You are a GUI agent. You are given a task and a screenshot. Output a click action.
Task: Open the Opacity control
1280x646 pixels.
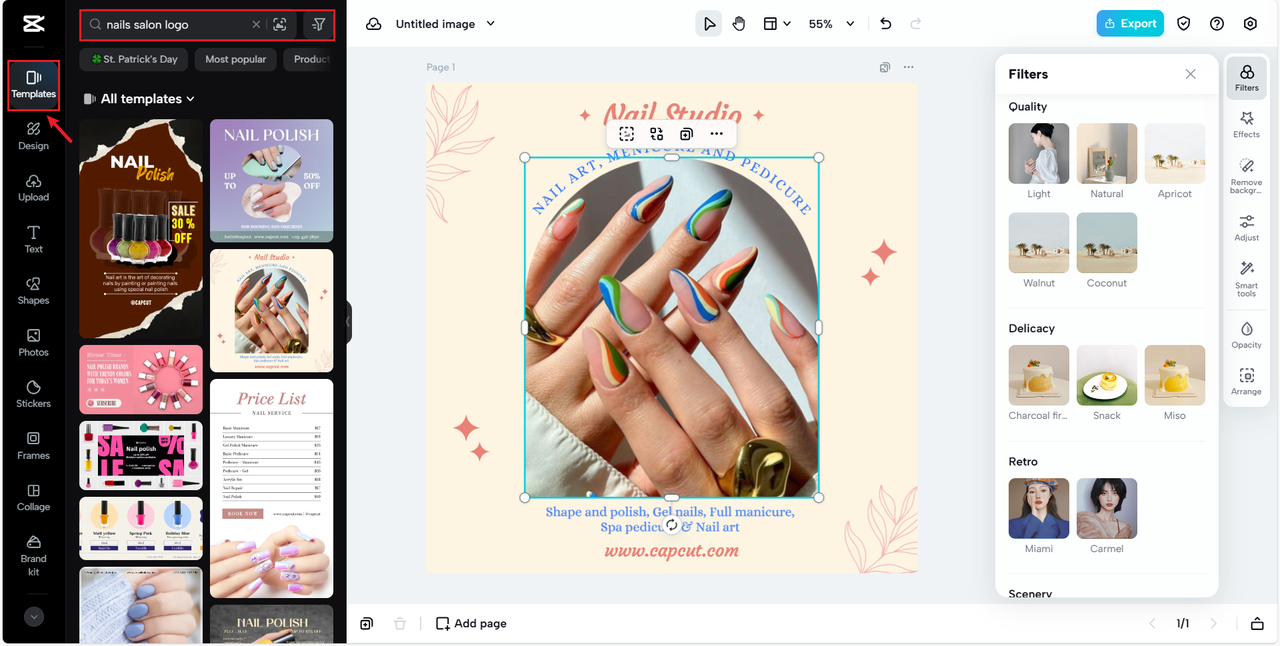coord(1247,335)
